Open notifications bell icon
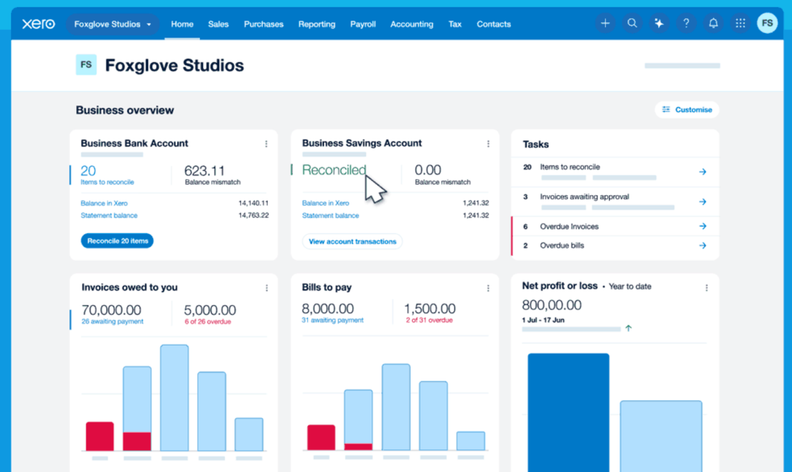792x472 pixels. coord(713,23)
